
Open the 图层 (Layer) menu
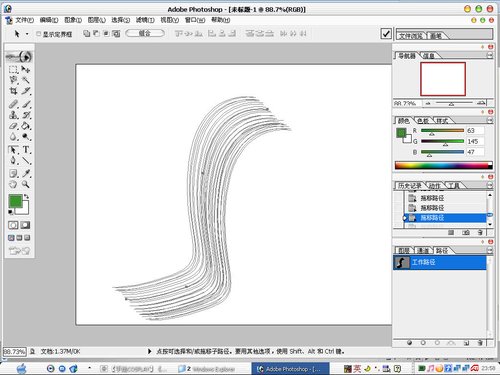[x=97, y=20]
